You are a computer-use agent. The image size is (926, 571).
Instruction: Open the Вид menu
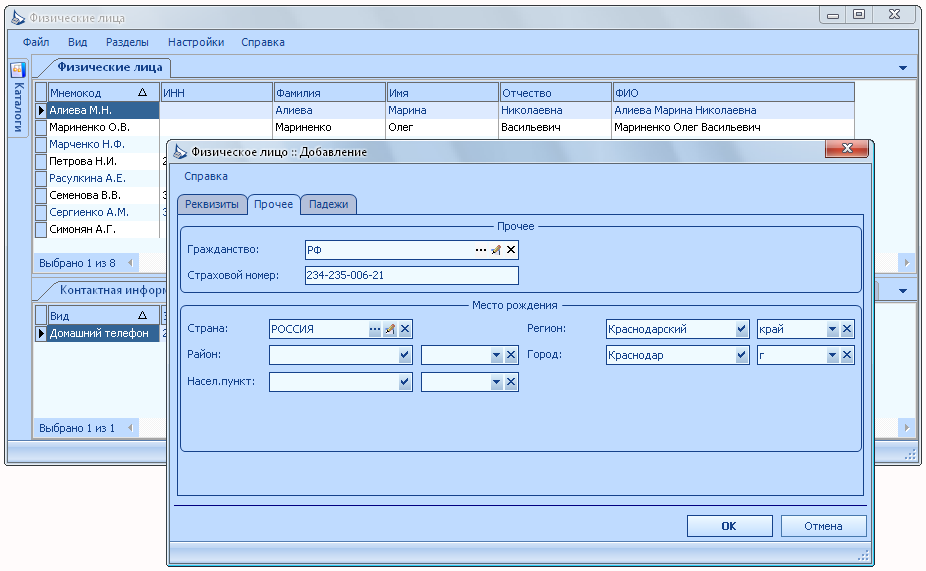pos(77,42)
